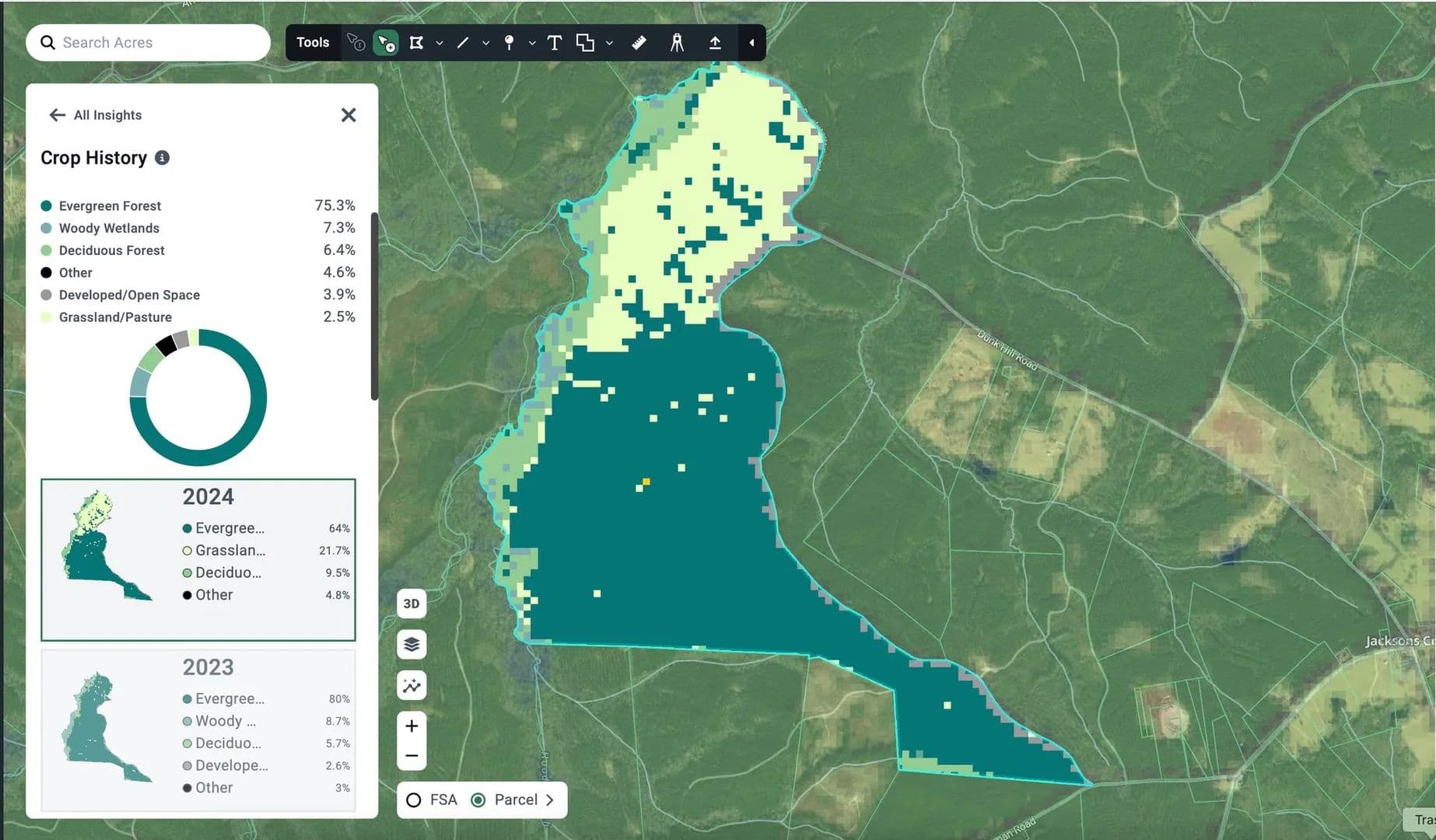Click the upload/export icon in toolbar
Viewport: 1436px width, 840px height.
point(715,43)
